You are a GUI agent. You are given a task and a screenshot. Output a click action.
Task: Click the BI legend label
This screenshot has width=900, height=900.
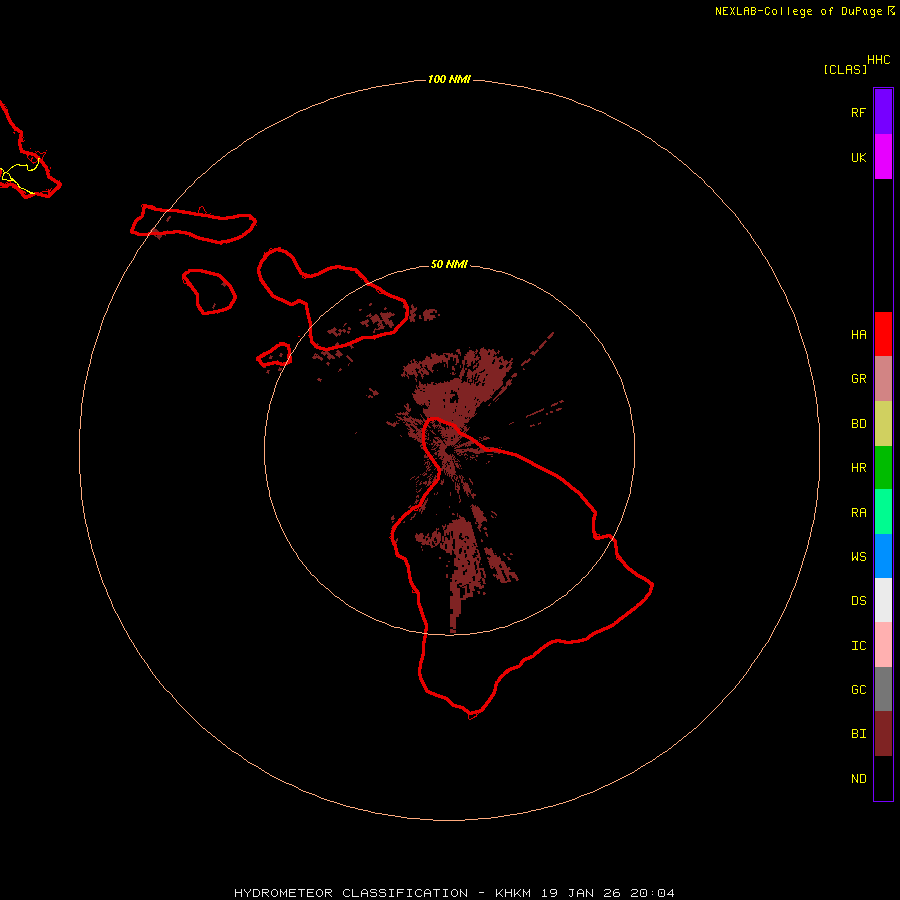pos(858,734)
